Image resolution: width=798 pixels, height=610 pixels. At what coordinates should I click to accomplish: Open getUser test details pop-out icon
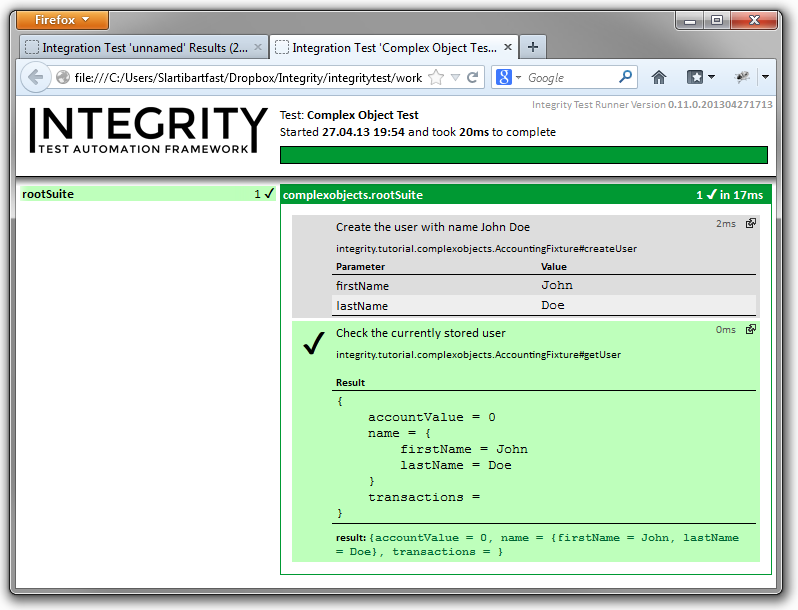point(750,330)
